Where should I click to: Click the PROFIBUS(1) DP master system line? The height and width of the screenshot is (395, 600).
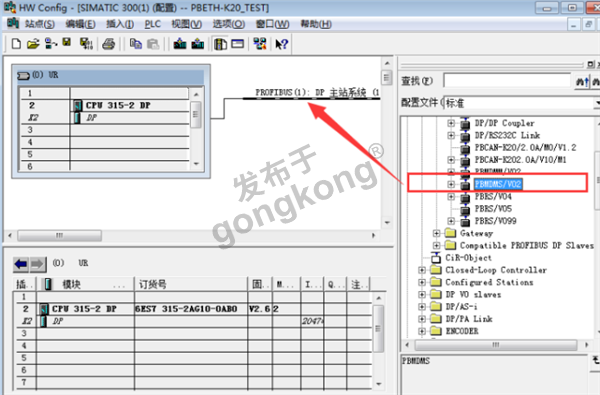[x=311, y=99]
